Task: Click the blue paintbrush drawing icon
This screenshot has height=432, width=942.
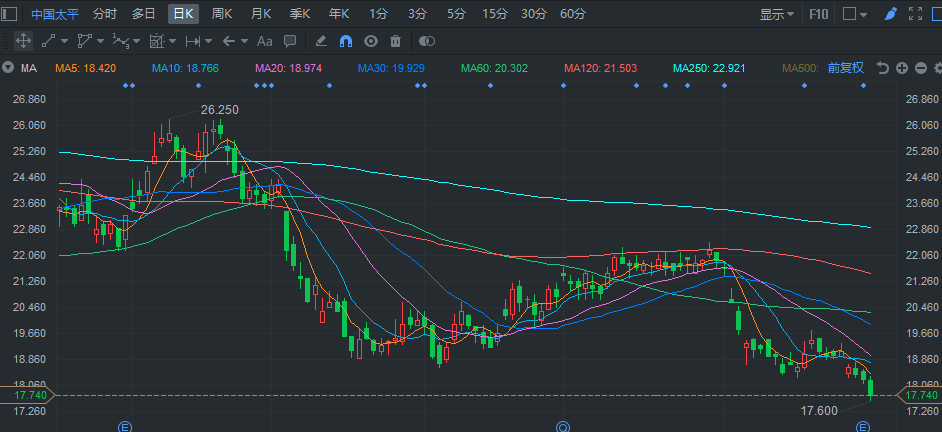Action: coord(891,13)
